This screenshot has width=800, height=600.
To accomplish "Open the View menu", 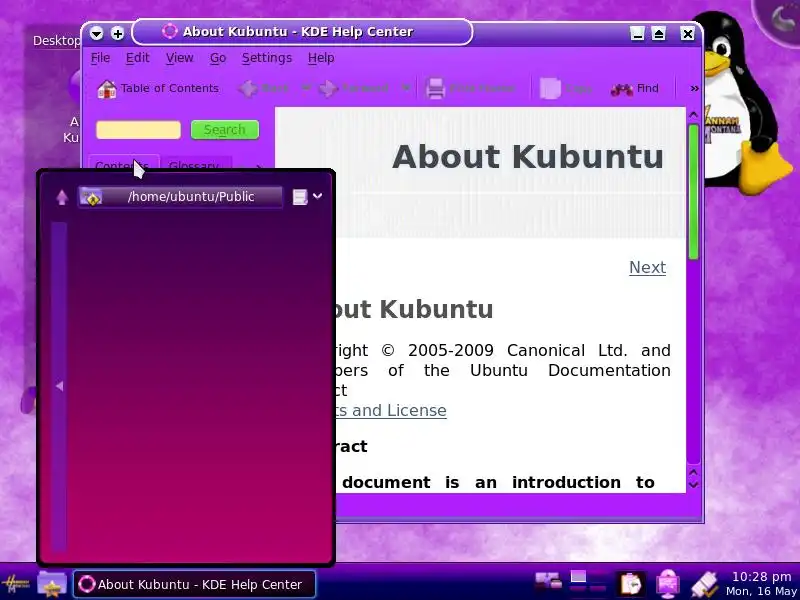I will pos(179,58).
